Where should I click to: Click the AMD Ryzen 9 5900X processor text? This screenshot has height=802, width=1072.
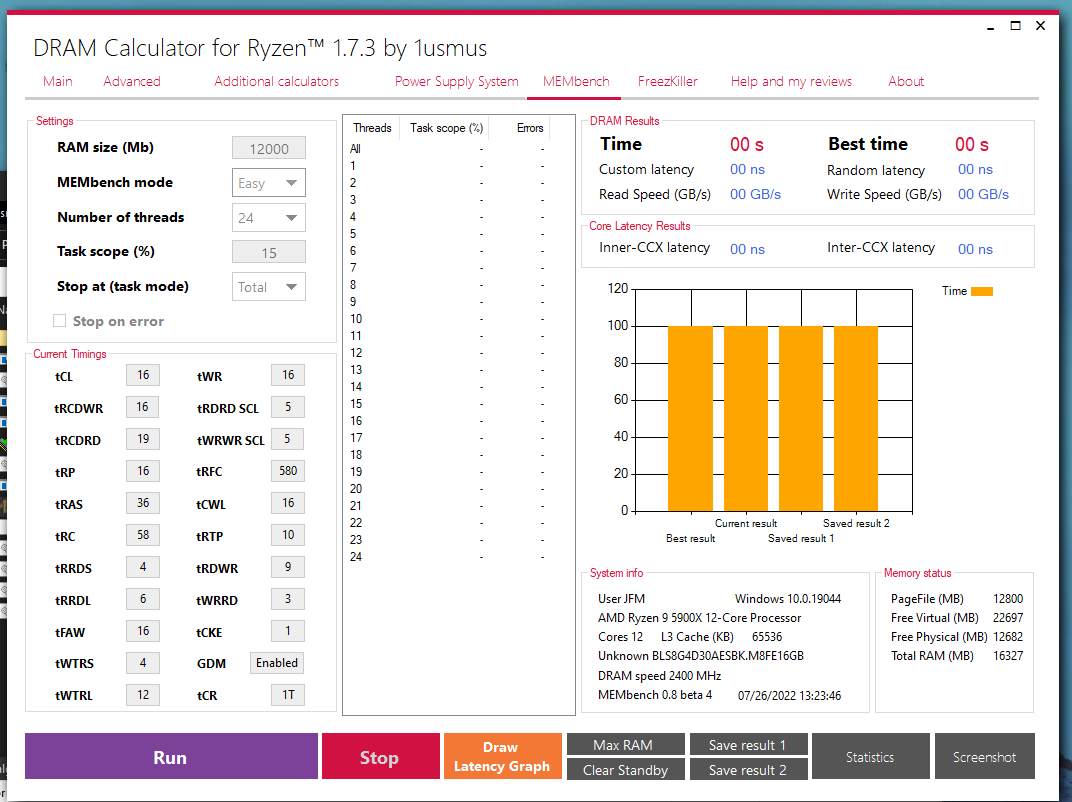699,617
